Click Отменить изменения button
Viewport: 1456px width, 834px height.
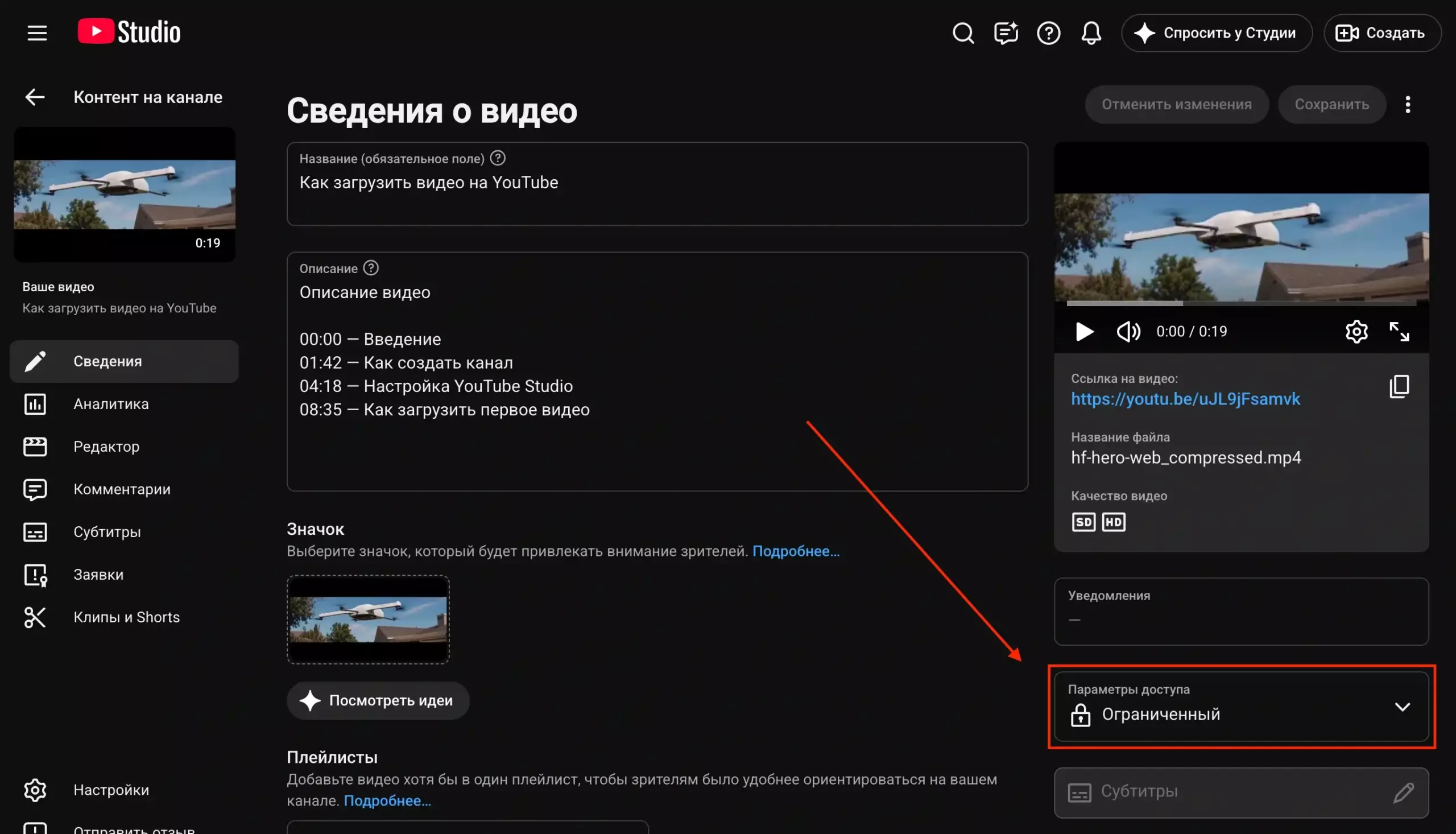[1177, 104]
